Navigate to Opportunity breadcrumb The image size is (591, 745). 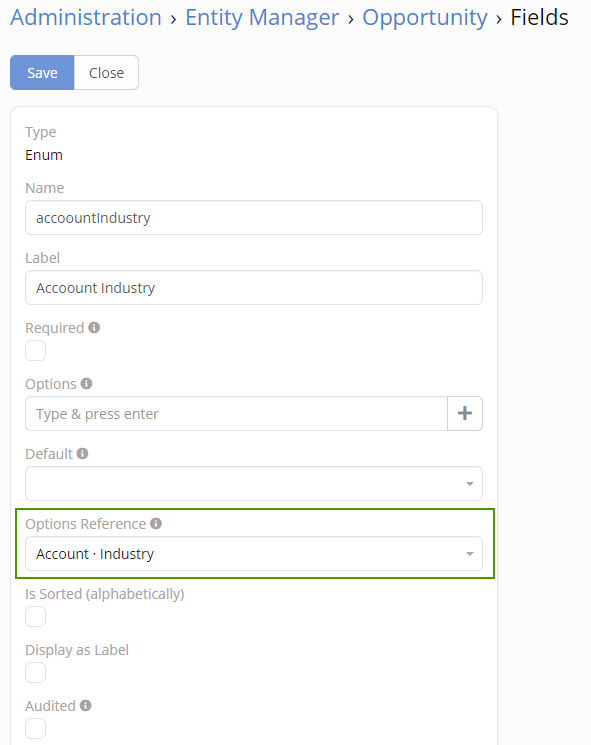click(425, 18)
